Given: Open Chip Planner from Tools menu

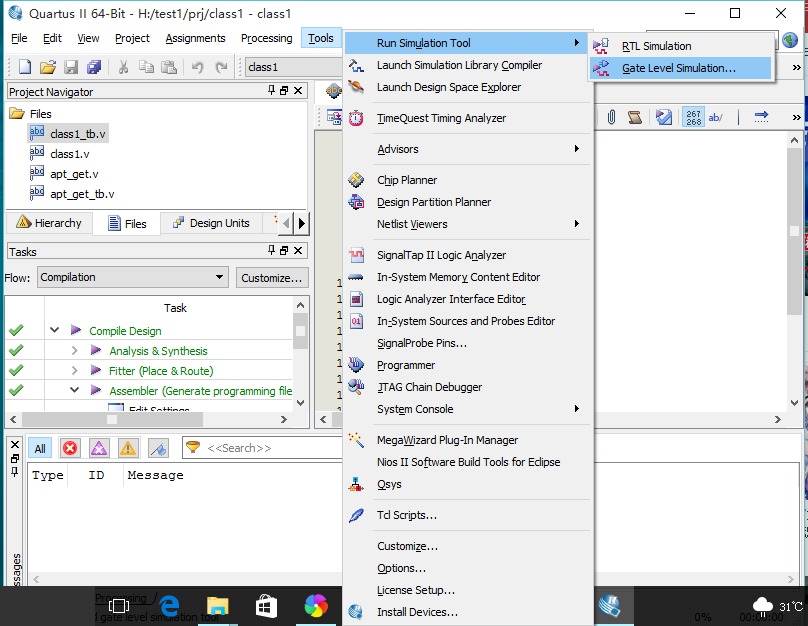Looking at the screenshot, I should 468,180.
